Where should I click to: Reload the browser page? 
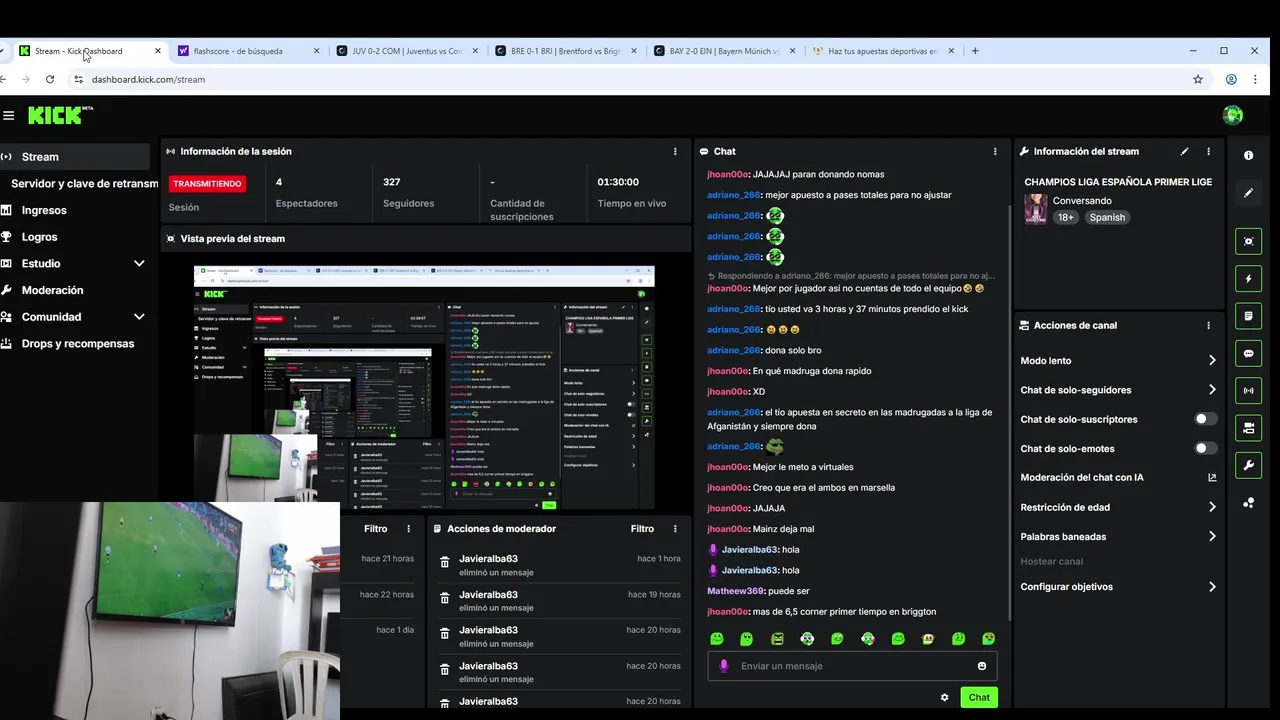[x=50, y=79]
